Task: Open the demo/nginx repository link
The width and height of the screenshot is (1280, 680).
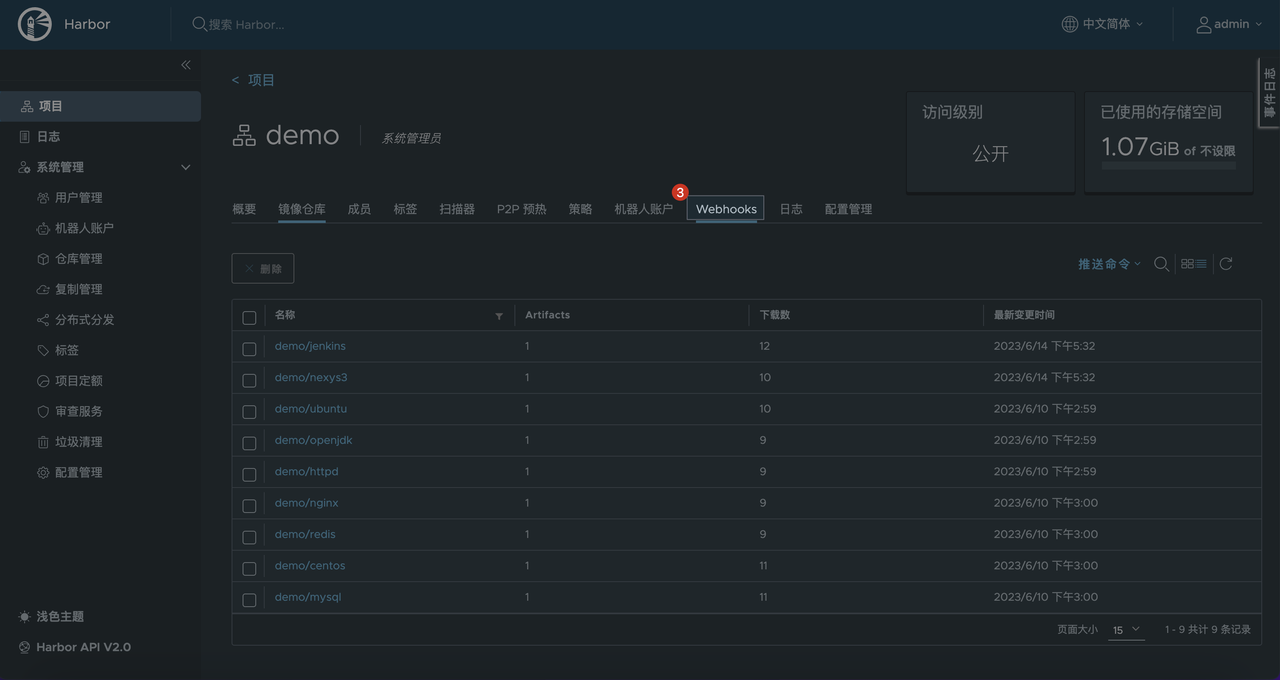Action: coord(306,503)
